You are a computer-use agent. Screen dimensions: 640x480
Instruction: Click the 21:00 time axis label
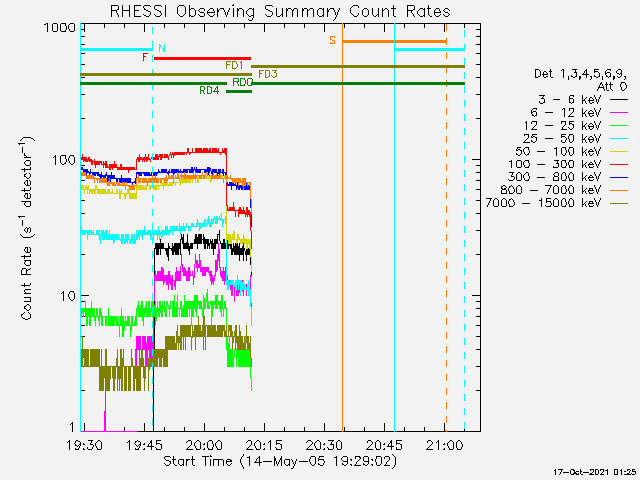pos(444,445)
